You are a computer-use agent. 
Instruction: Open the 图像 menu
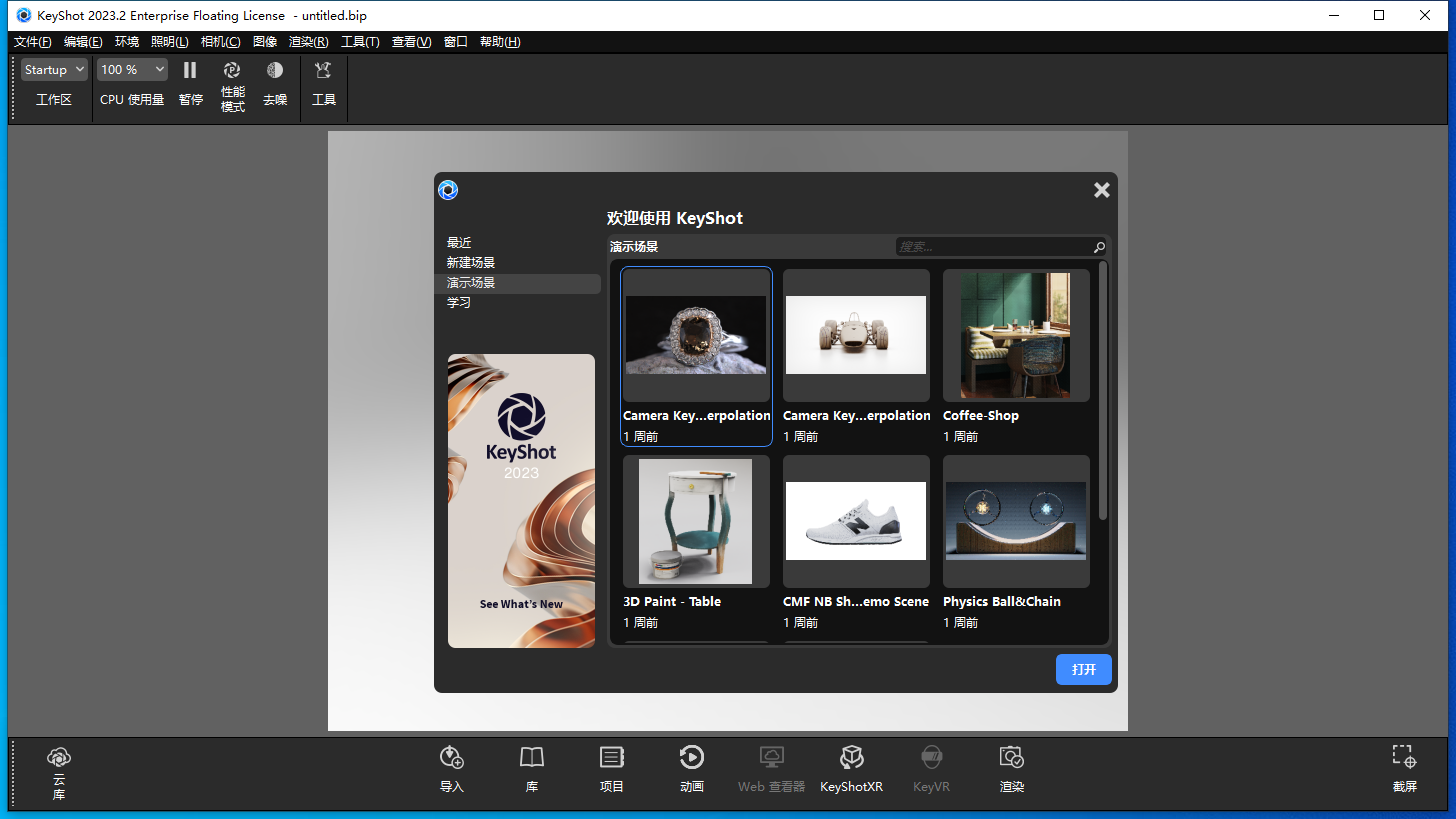(265, 42)
